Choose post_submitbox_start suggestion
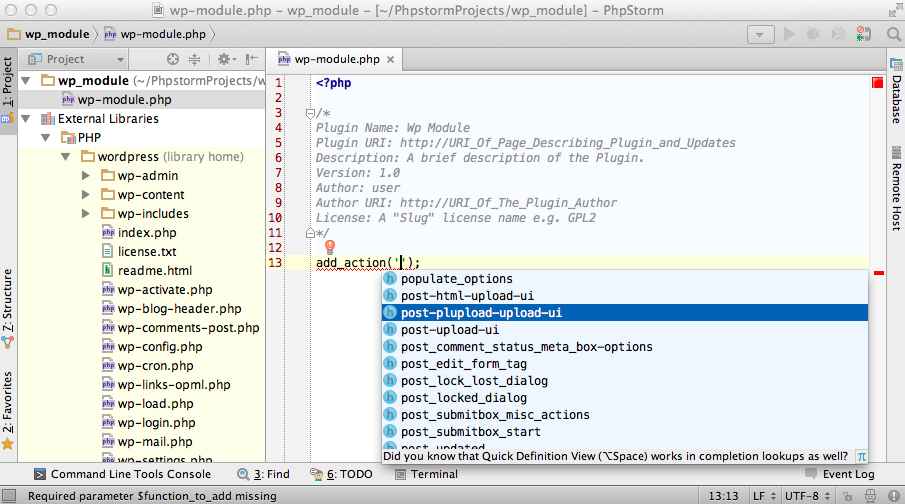Screen dimensions: 905x504 [625, 432]
